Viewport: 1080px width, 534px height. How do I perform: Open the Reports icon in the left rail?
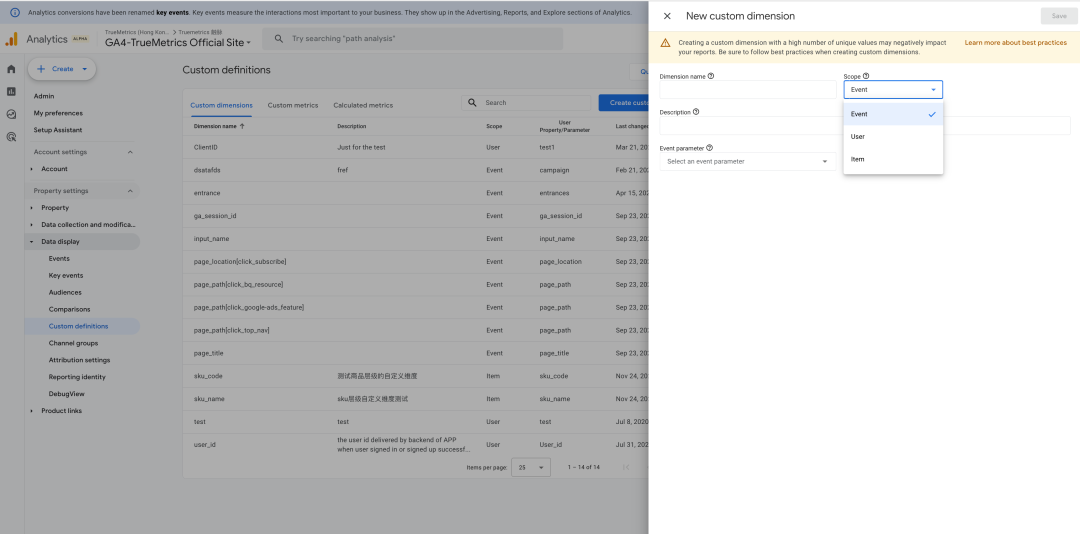11,92
